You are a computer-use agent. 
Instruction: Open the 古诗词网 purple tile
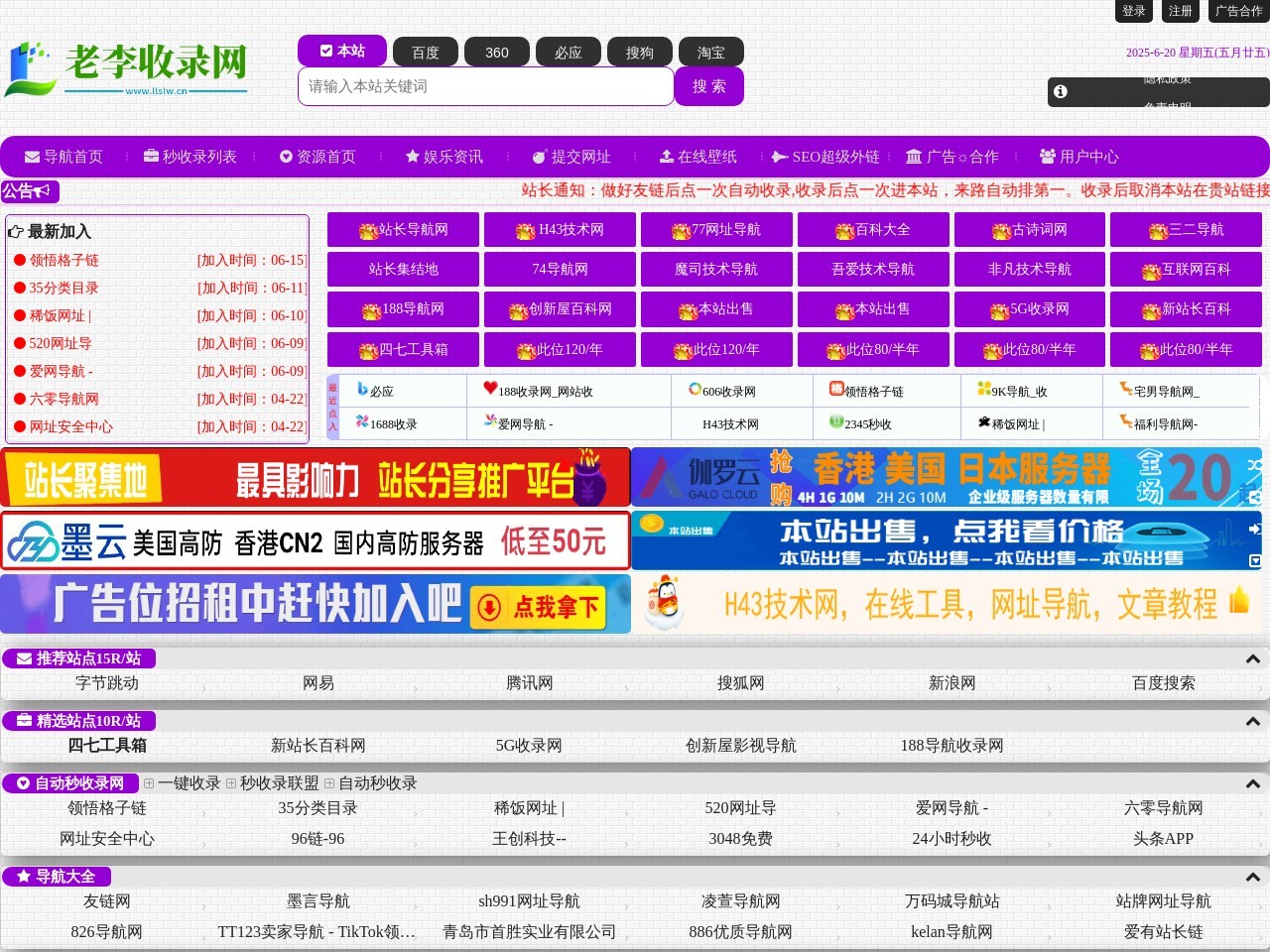point(1030,229)
